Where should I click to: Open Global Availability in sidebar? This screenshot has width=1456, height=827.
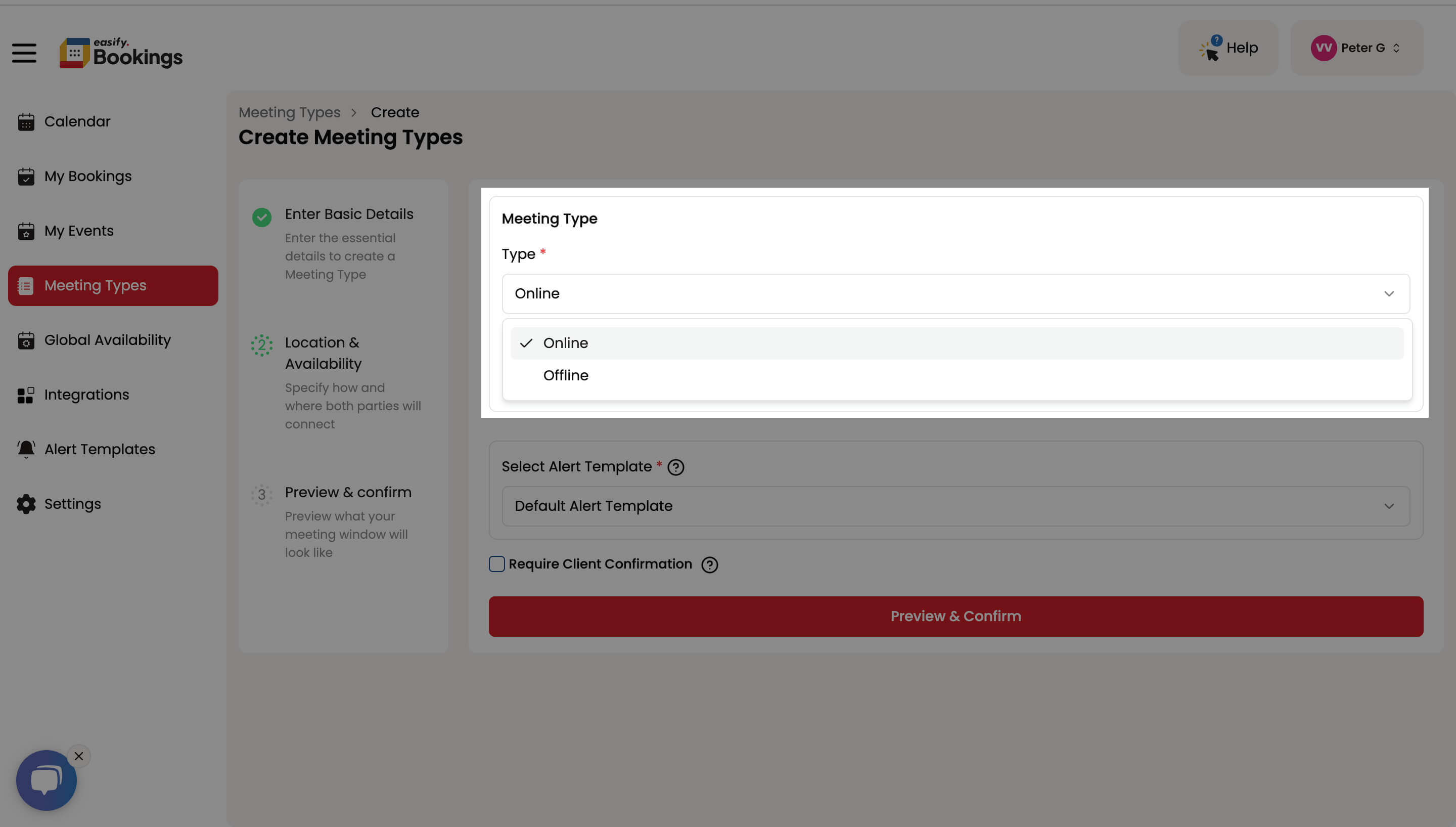click(107, 340)
